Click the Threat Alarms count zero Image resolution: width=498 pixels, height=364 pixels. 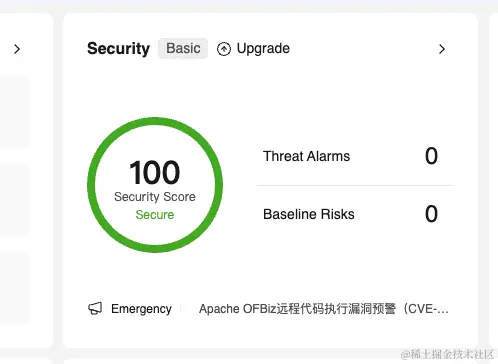(x=431, y=156)
